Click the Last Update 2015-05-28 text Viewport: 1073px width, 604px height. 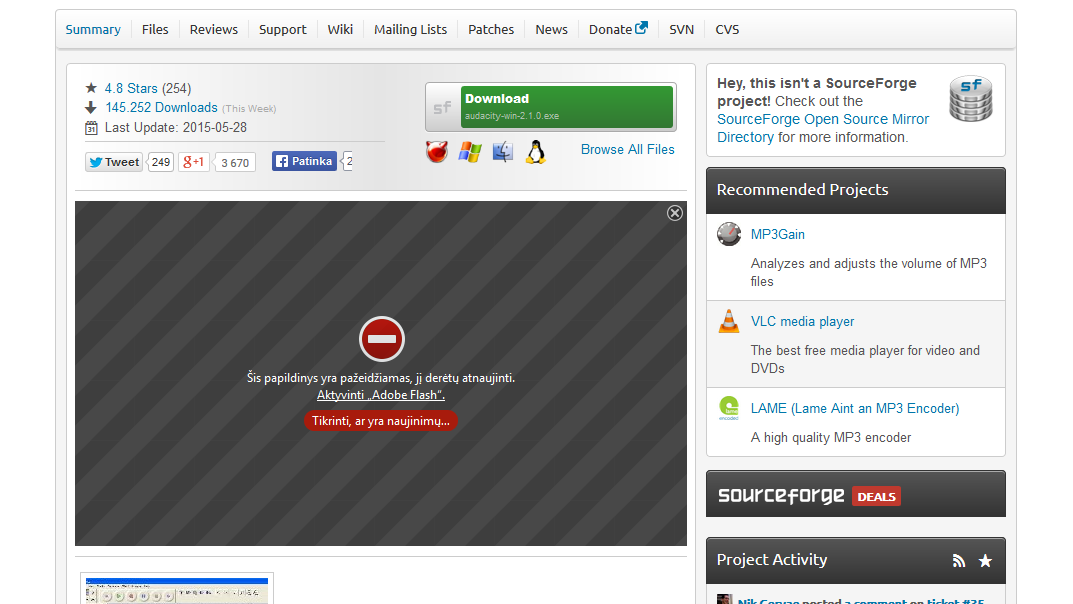176,127
